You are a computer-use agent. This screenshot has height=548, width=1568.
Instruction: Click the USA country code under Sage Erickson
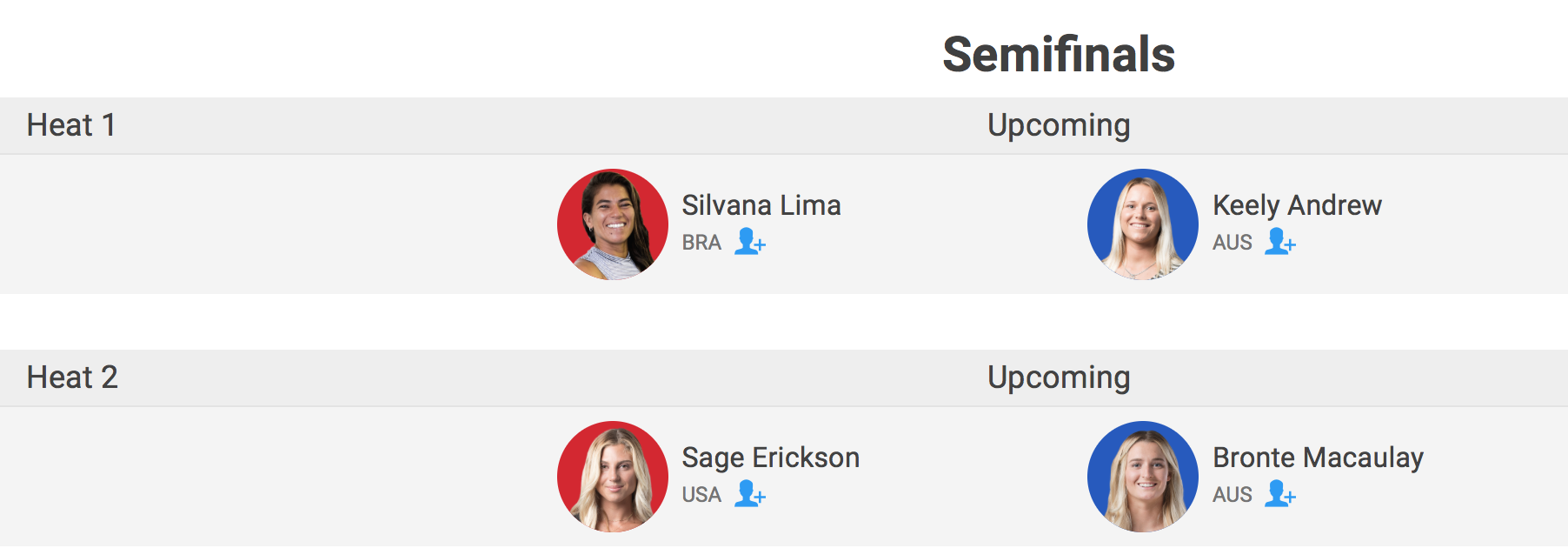701,495
